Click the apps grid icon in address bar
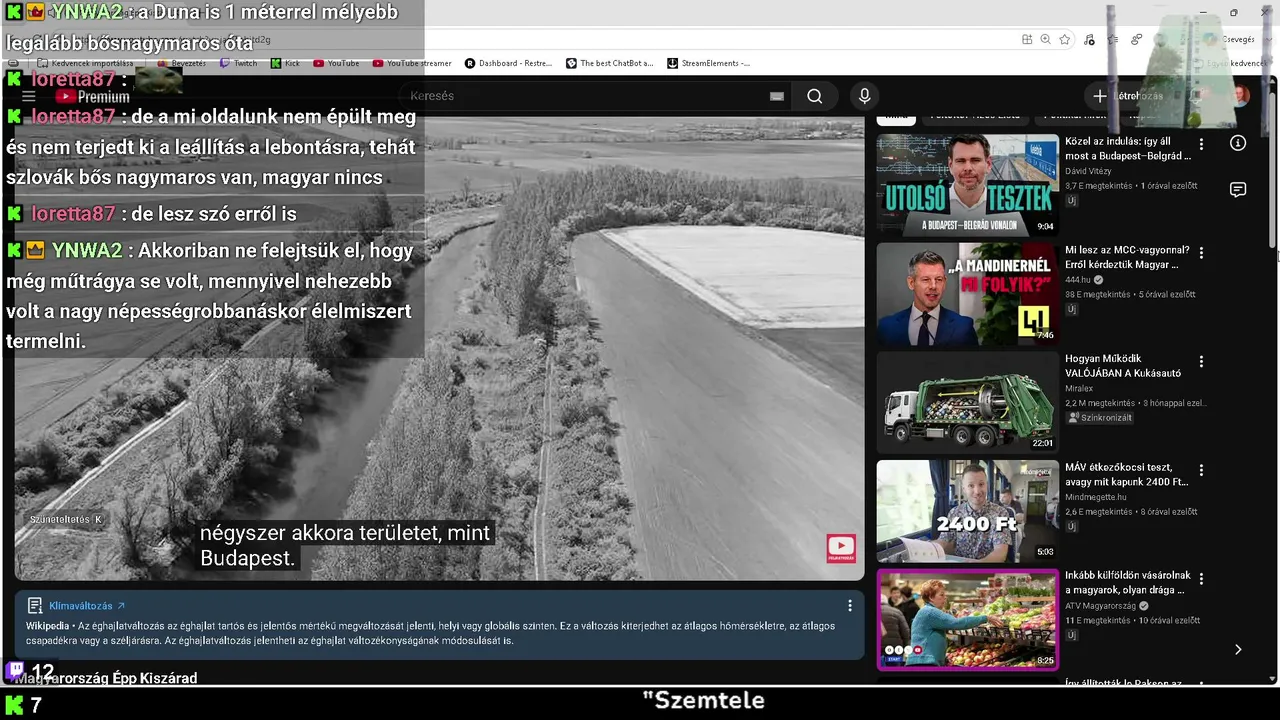1280x720 pixels. tap(1027, 39)
